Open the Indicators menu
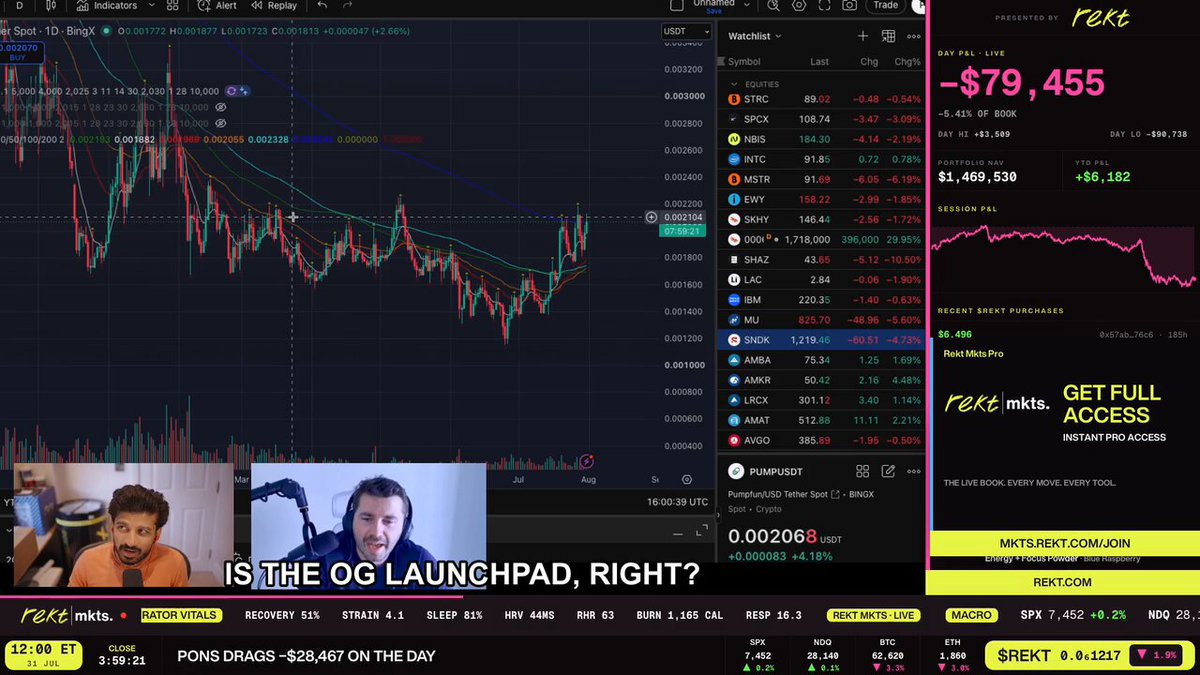Image resolution: width=1200 pixels, height=675 pixels. pyautogui.click(x=109, y=5)
